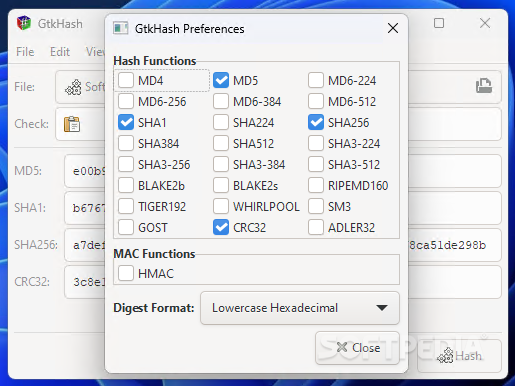Click the GtkHash Preferences dialog icon
The height and width of the screenshot is (386, 515).
[x=120, y=28]
